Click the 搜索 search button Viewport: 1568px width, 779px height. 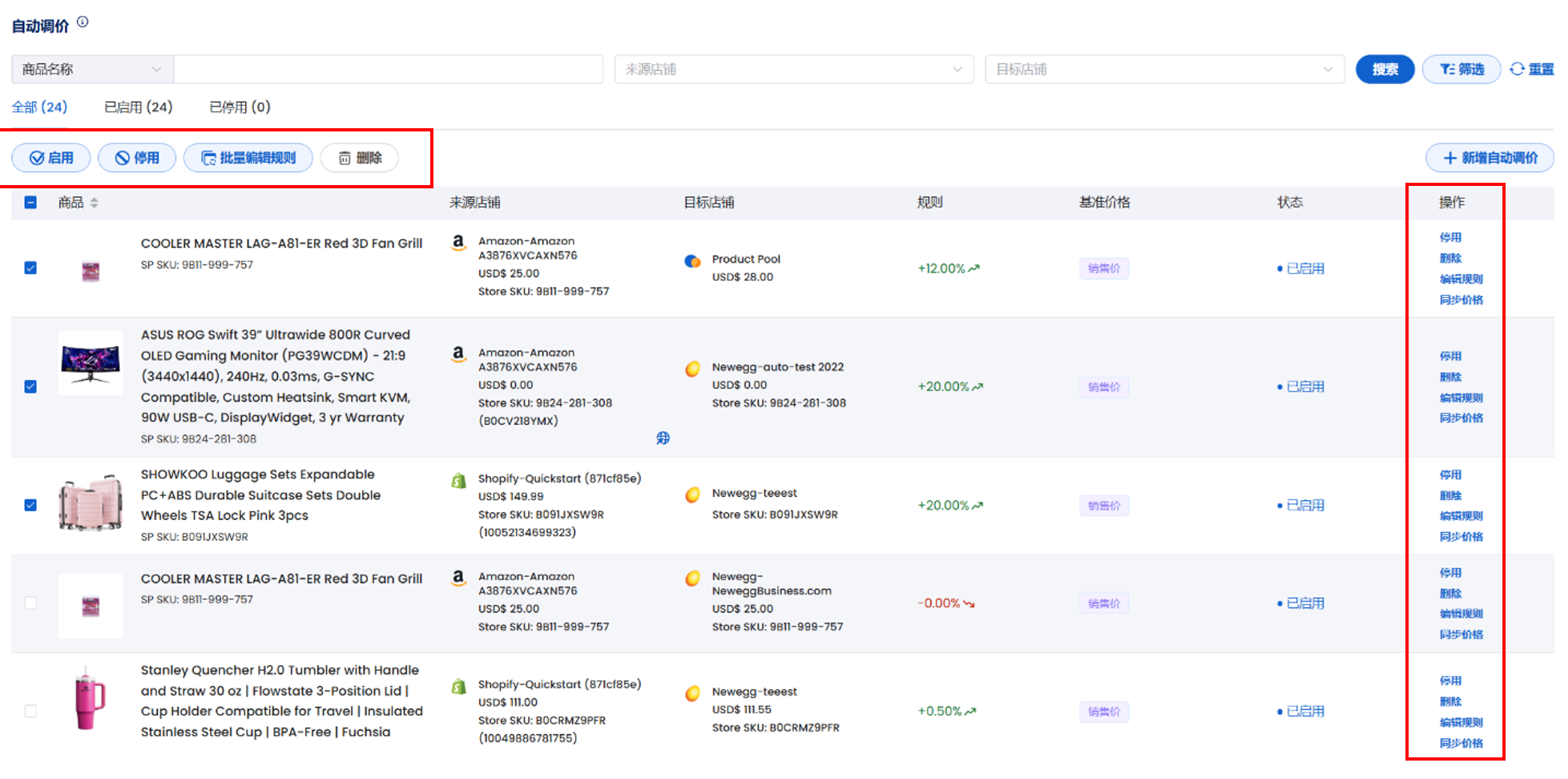pyautogui.click(x=1385, y=69)
